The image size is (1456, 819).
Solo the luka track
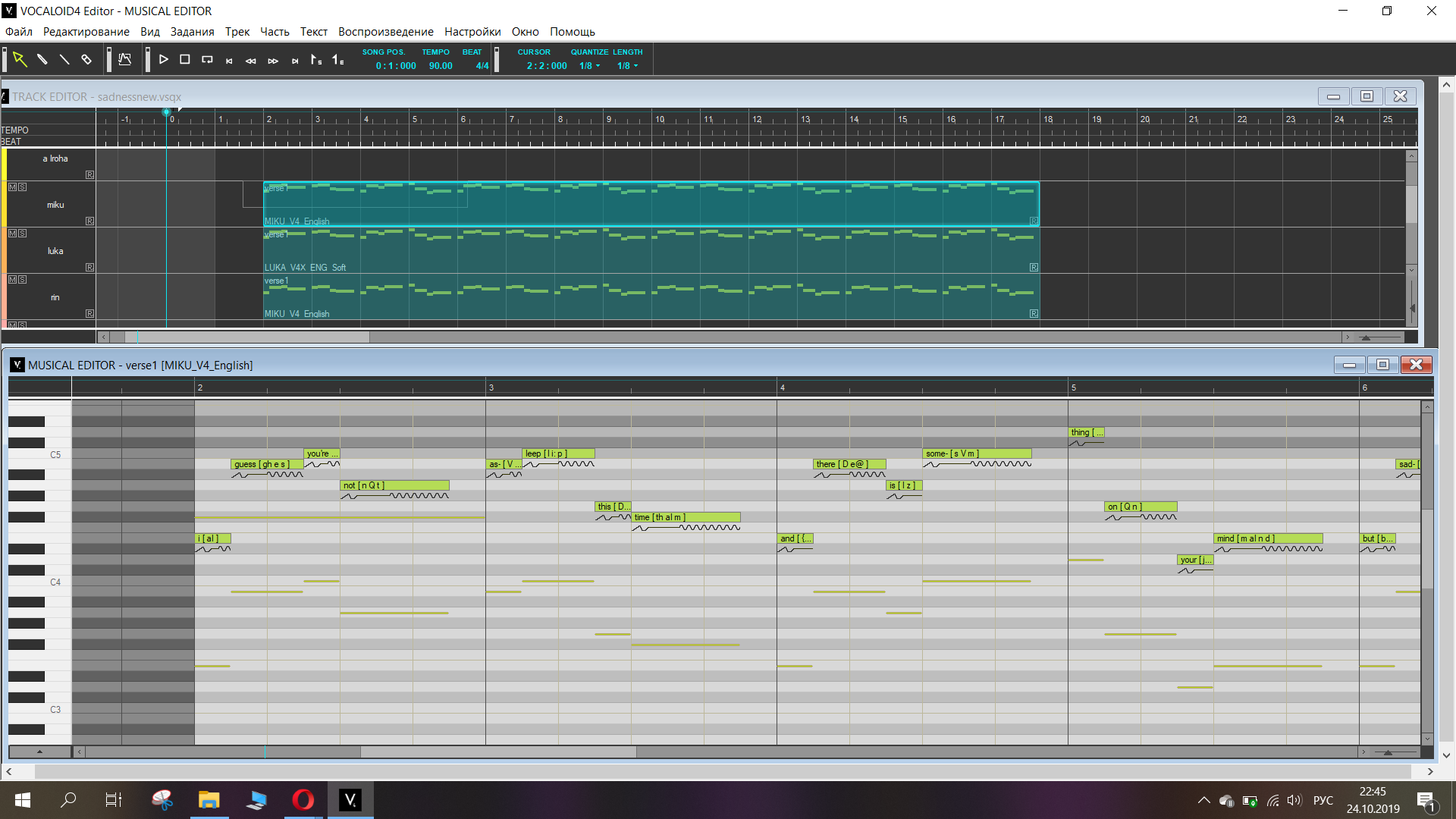click(x=22, y=233)
